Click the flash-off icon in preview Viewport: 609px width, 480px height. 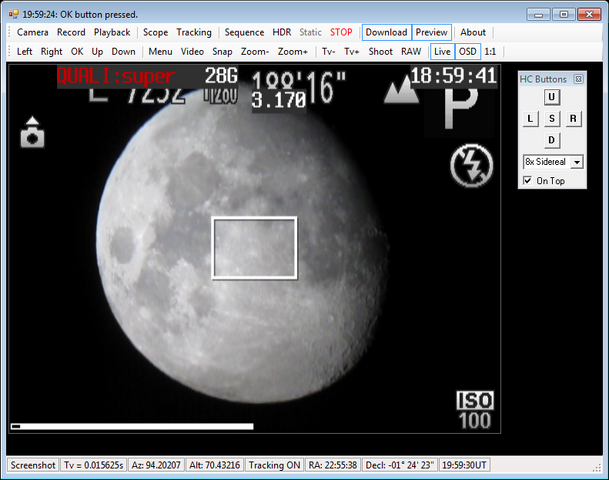tap(472, 165)
